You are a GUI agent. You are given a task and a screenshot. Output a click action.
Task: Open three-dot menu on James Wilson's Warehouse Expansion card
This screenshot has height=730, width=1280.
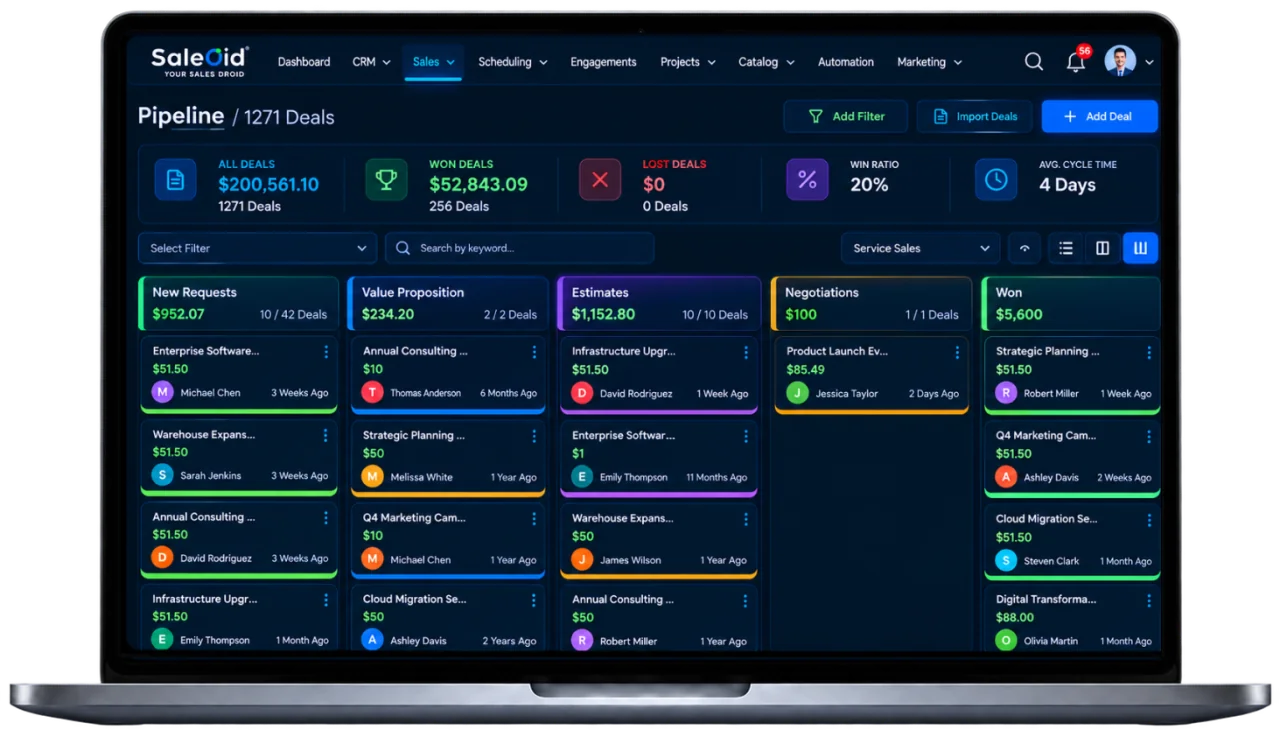pos(746,519)
